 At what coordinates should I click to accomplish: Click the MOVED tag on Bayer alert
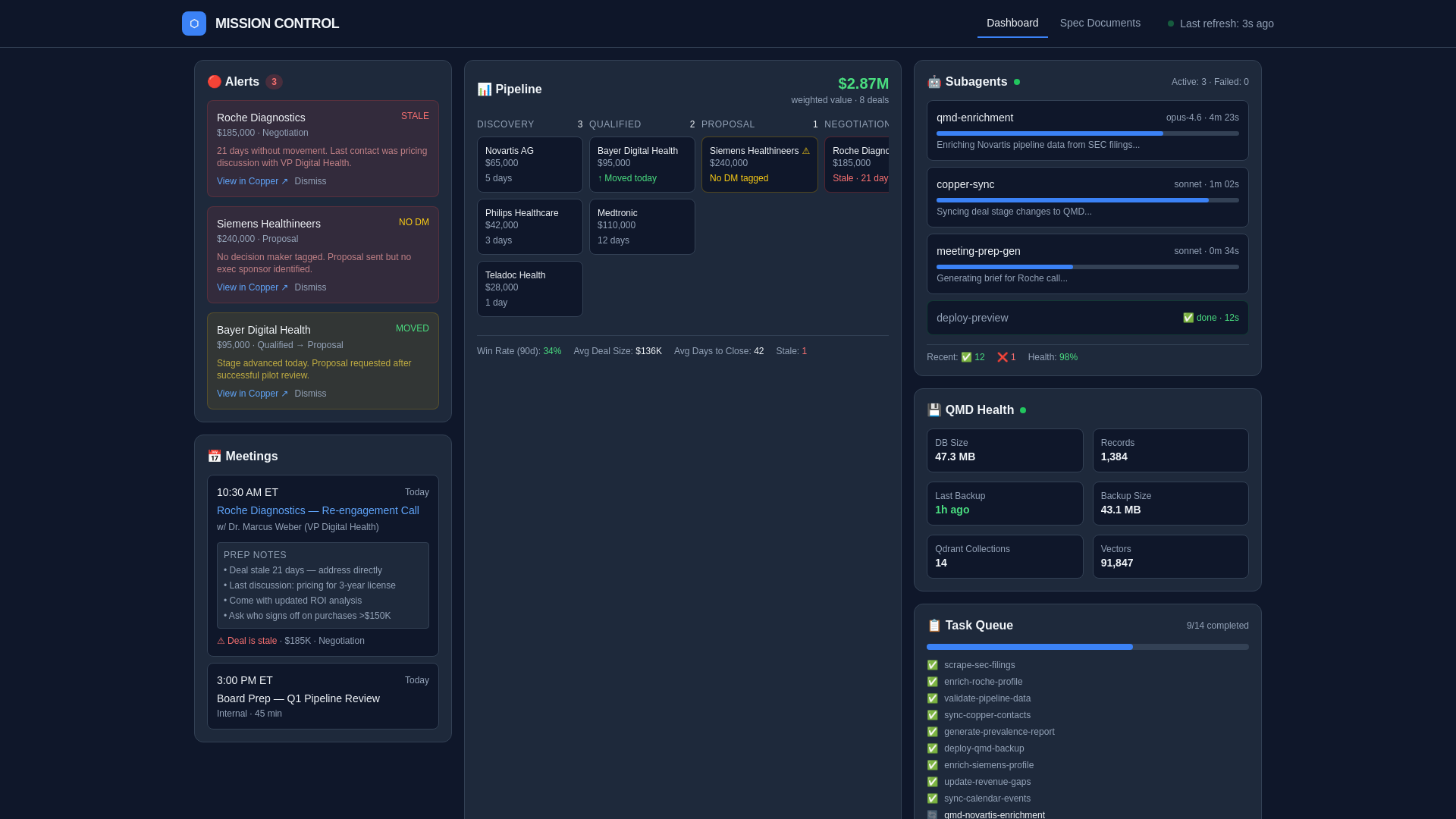(x=413, y=328)
